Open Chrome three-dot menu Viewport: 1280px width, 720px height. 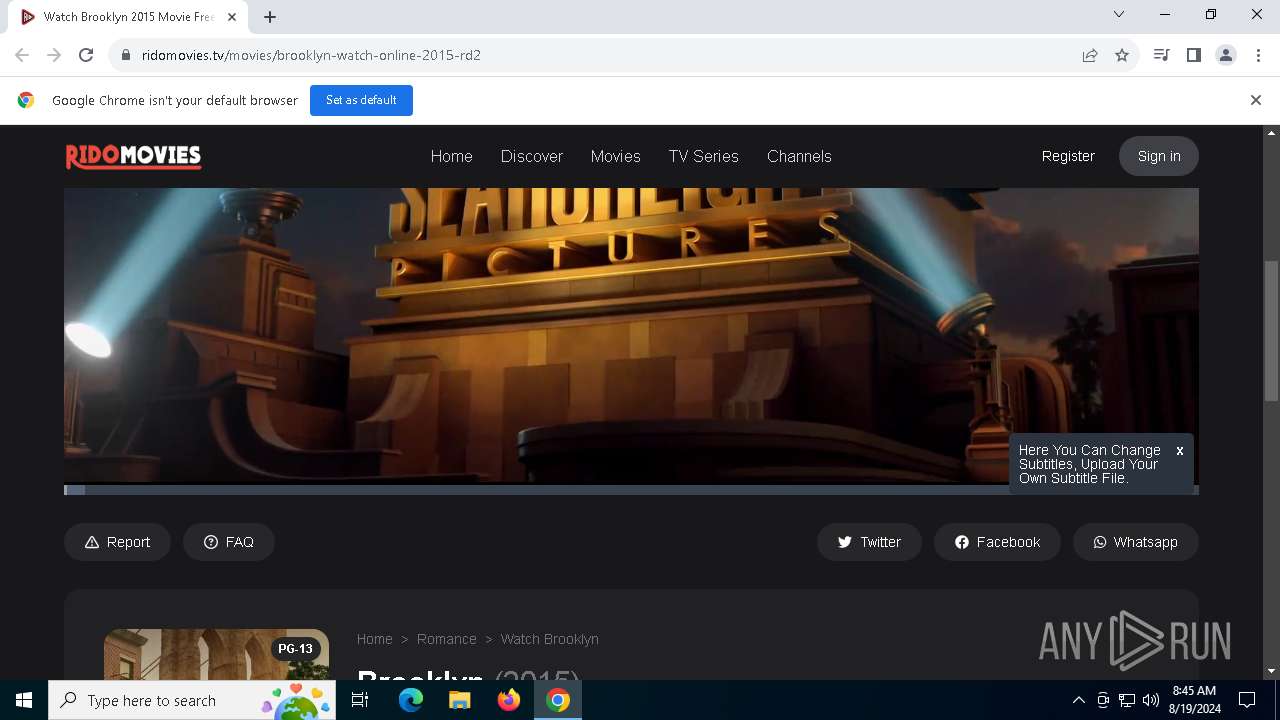(x=1258, y=55)
